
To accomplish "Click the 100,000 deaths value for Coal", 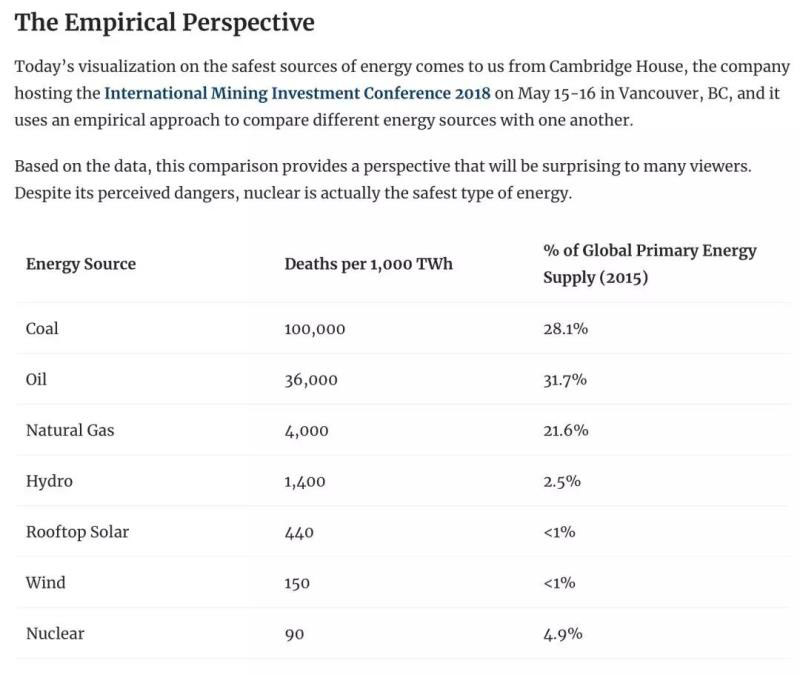I will (x=314, y=329).
